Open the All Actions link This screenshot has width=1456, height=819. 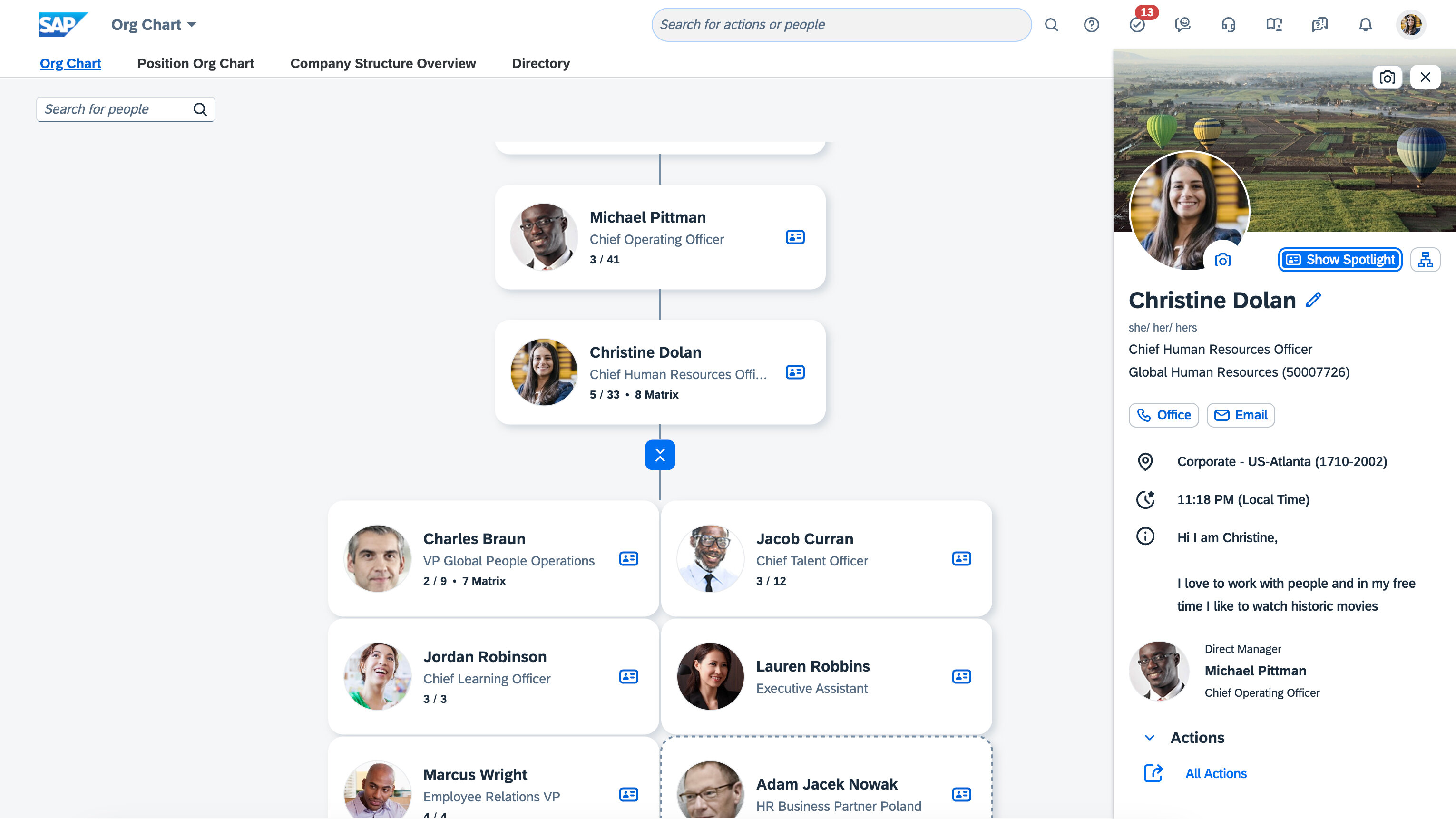[x=1215, y=773]
